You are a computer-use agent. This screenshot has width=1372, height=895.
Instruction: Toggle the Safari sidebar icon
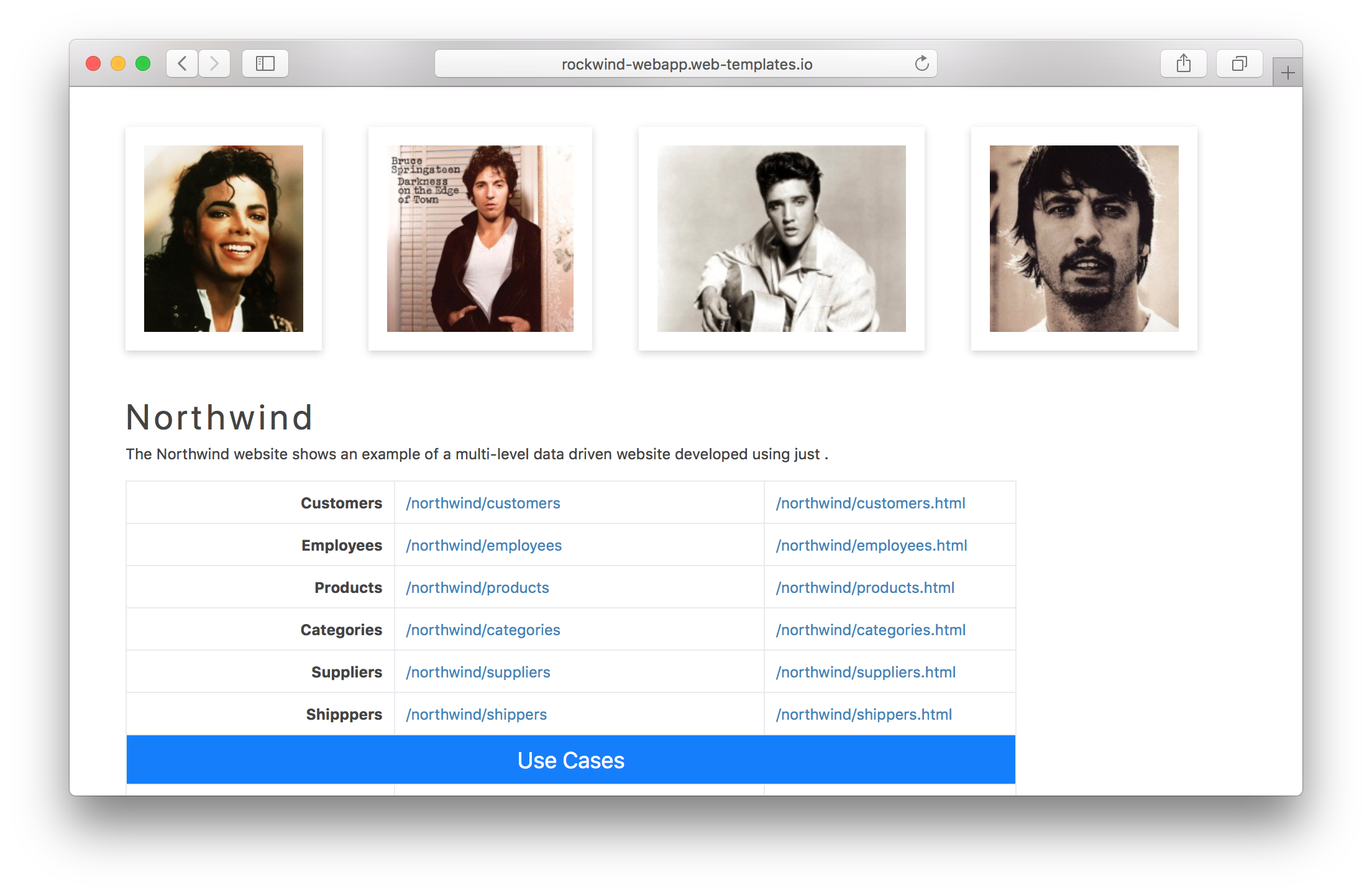[x=265, y=63]
